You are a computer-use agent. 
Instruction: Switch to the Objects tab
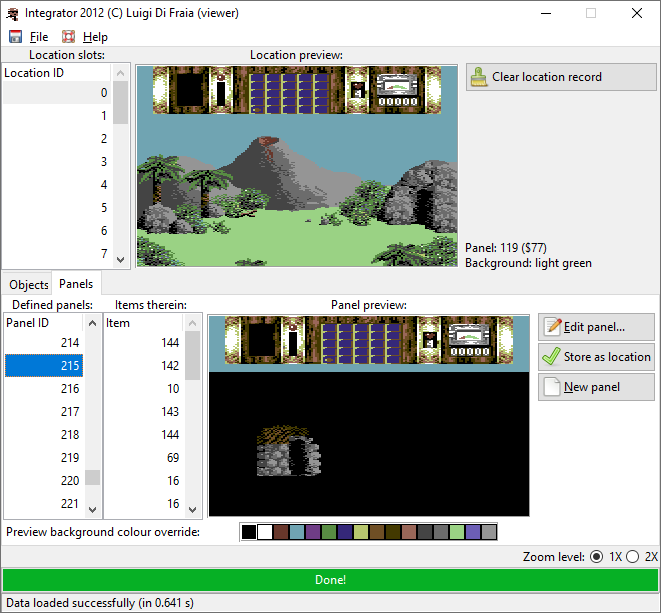pos(29,285)
